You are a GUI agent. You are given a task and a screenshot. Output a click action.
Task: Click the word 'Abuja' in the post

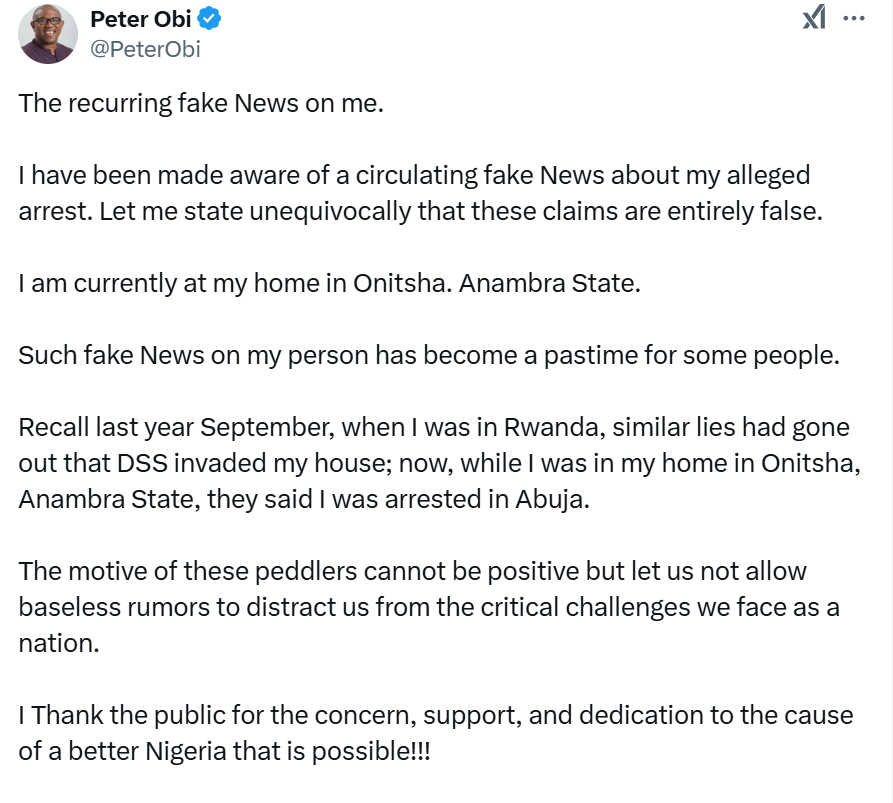(552, 500)
